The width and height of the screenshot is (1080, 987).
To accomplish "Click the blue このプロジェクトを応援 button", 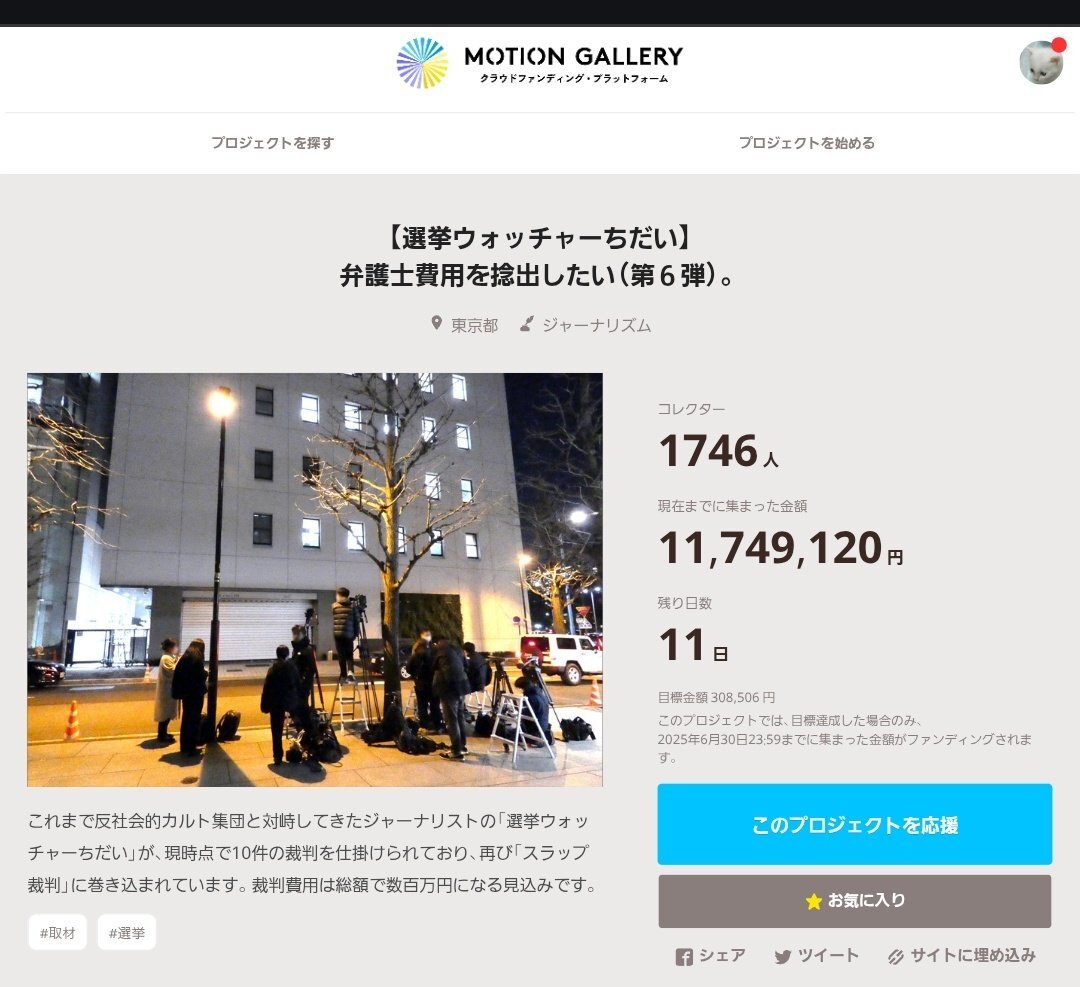I will pyautogui.click(x=855, y=824).
